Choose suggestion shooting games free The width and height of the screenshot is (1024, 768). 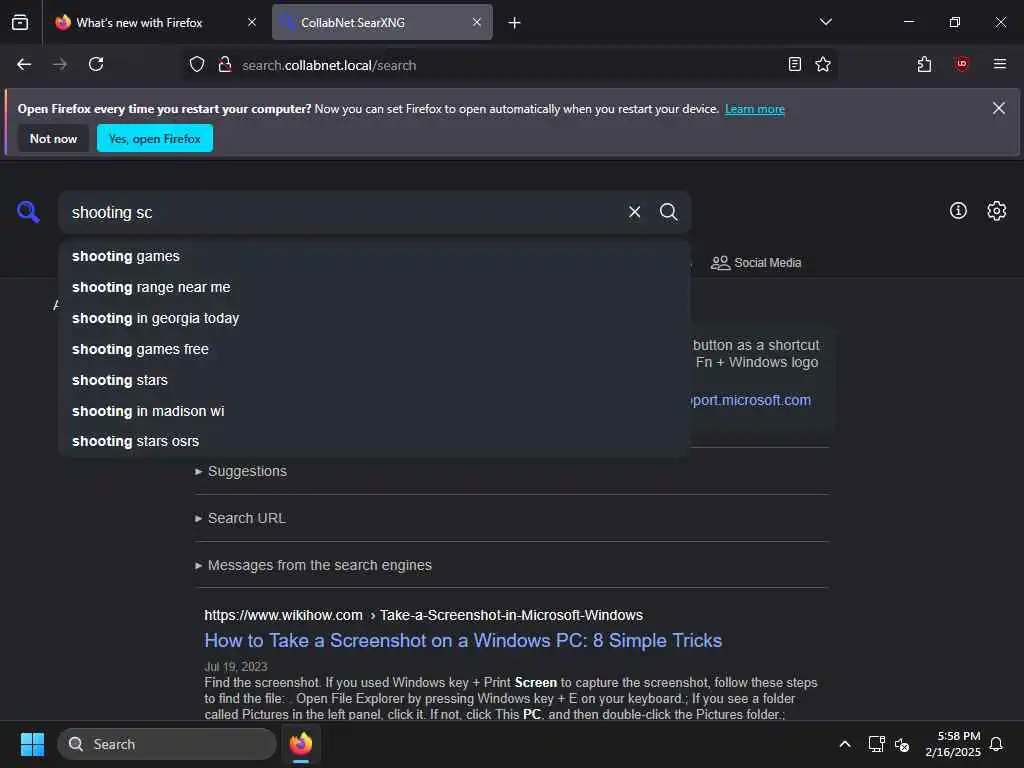[374, 349]
